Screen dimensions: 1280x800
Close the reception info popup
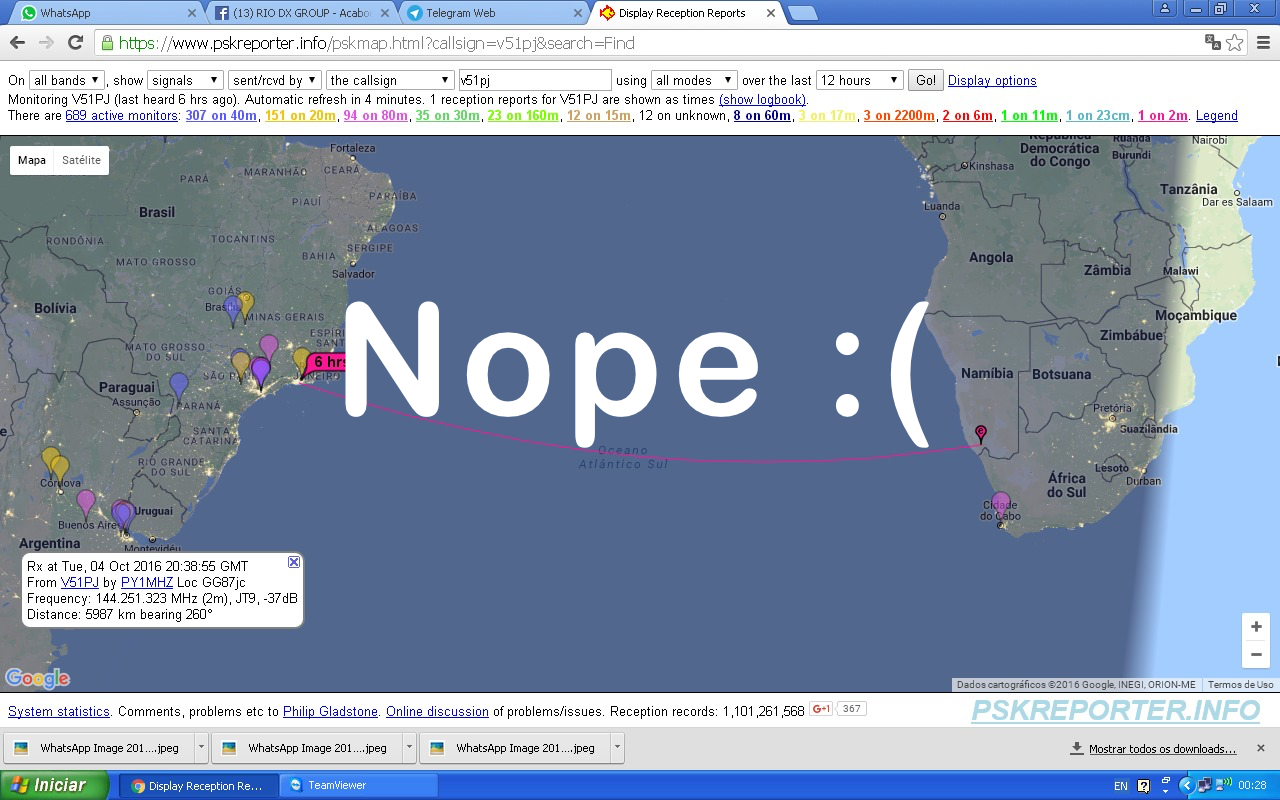coord(294,562)
